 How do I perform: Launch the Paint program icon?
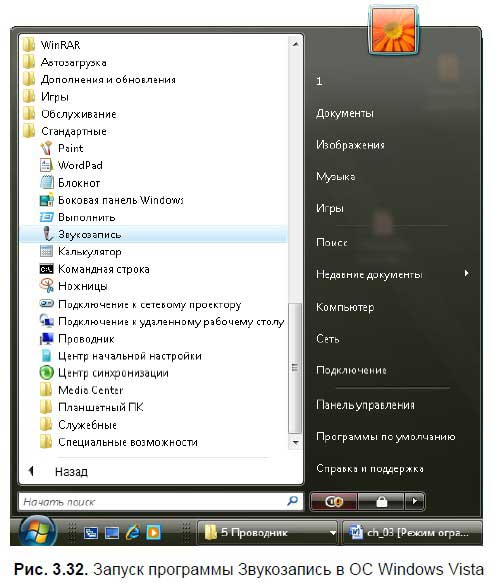[46, 148]
